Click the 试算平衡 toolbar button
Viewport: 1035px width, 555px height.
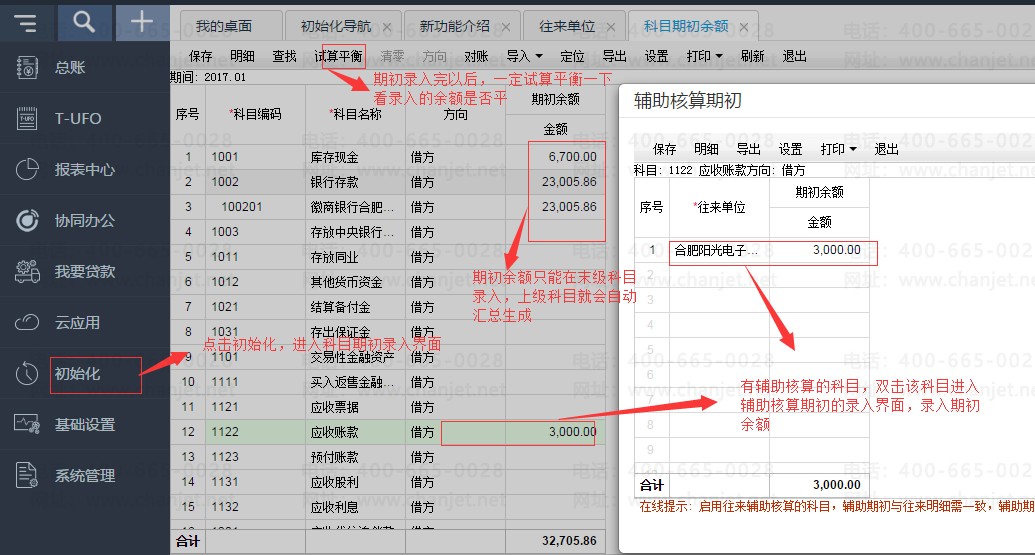(x=339, y=56)
